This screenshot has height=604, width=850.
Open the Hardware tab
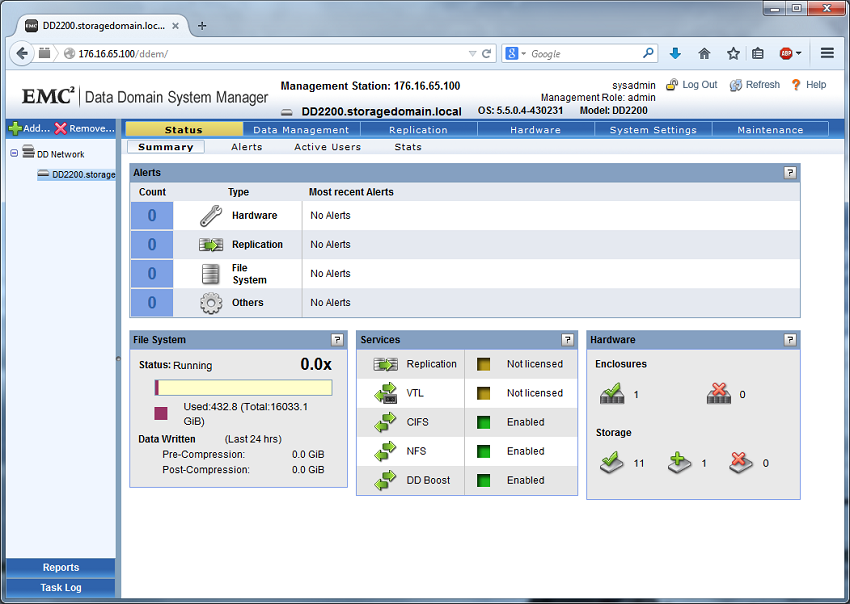[536, 130]
